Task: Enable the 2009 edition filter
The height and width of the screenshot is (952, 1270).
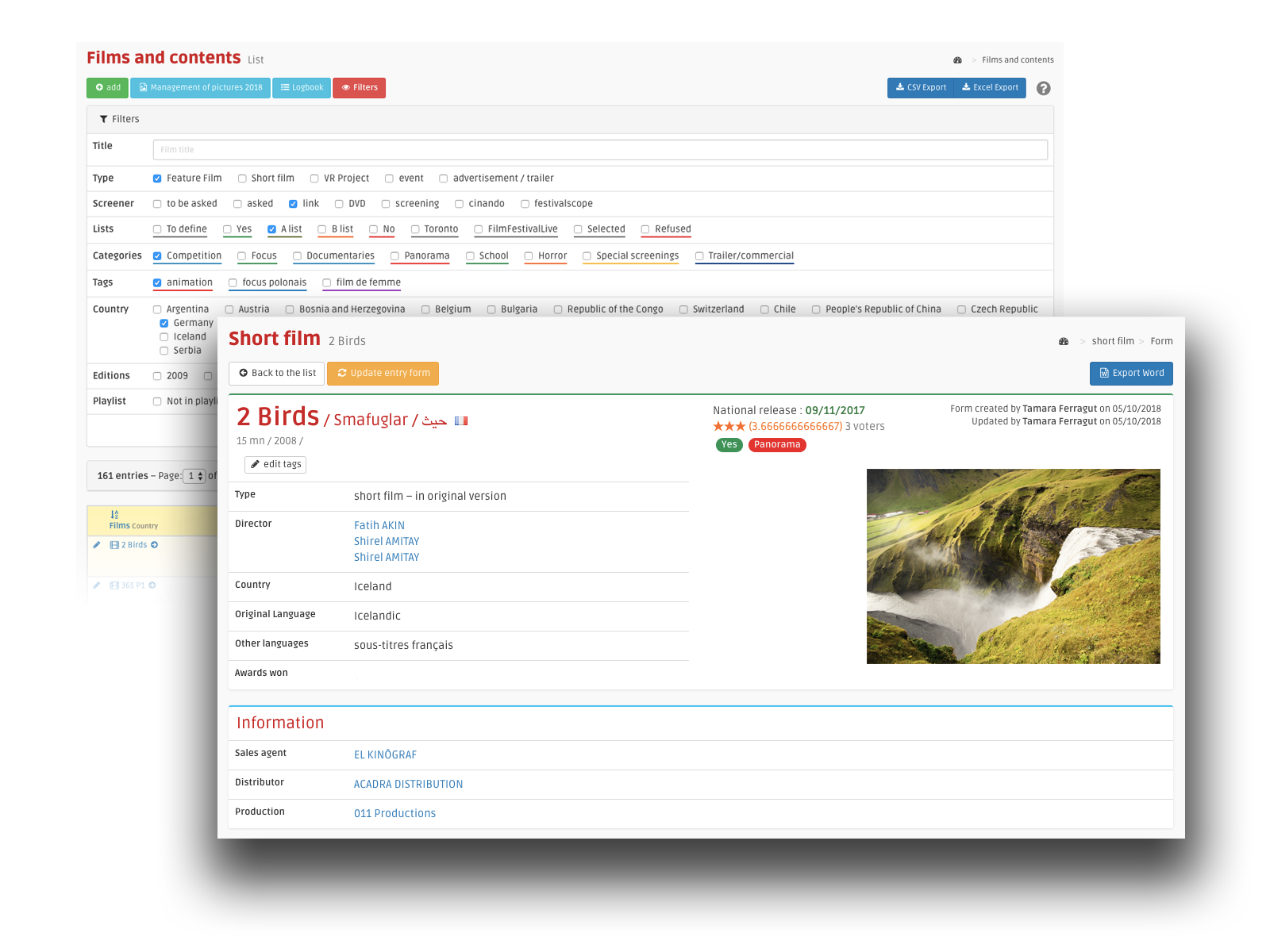Action: coord(157,376)
